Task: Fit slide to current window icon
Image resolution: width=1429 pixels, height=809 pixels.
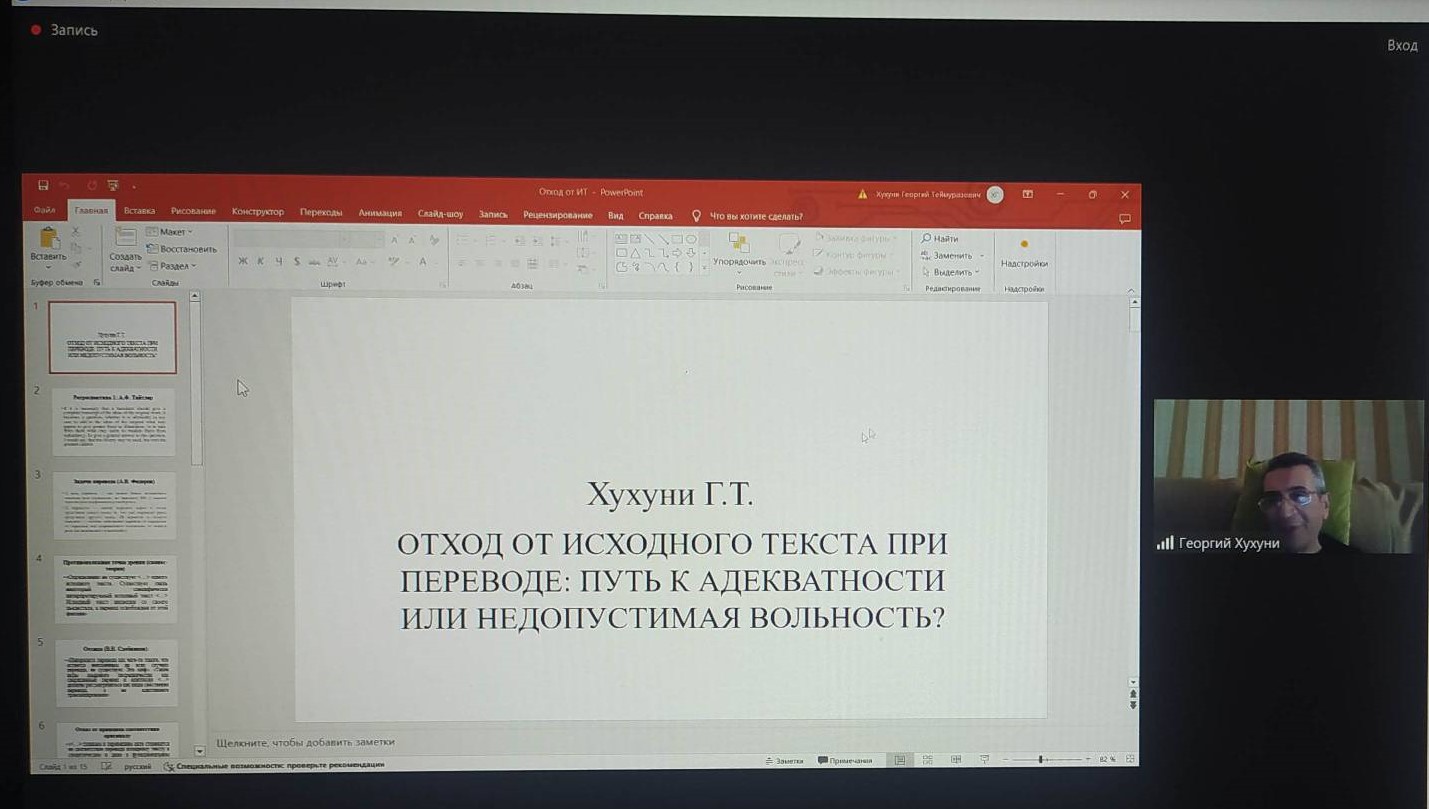Action: (x=1131, y=760)
